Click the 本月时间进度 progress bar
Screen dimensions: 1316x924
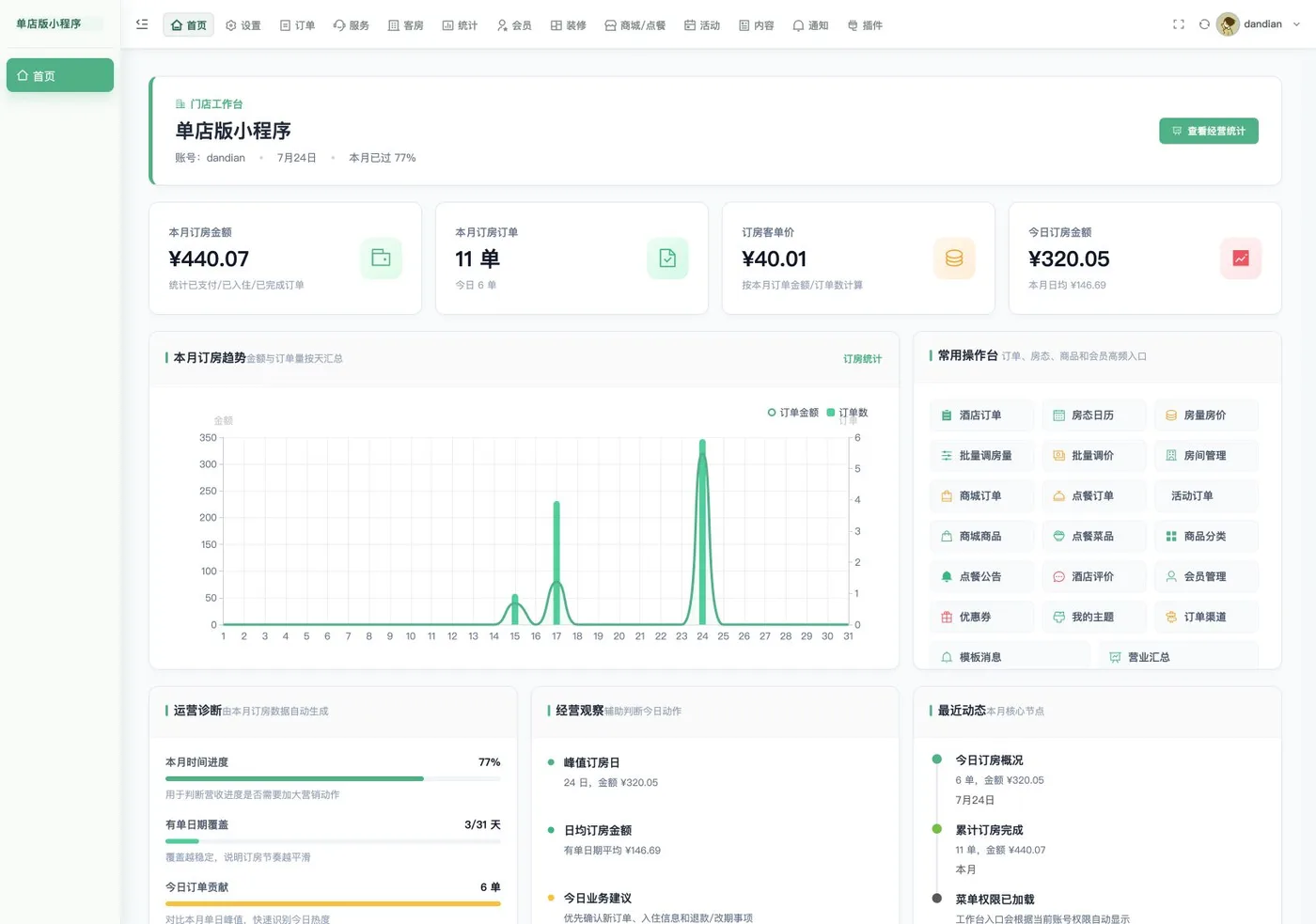coord(333,778)
